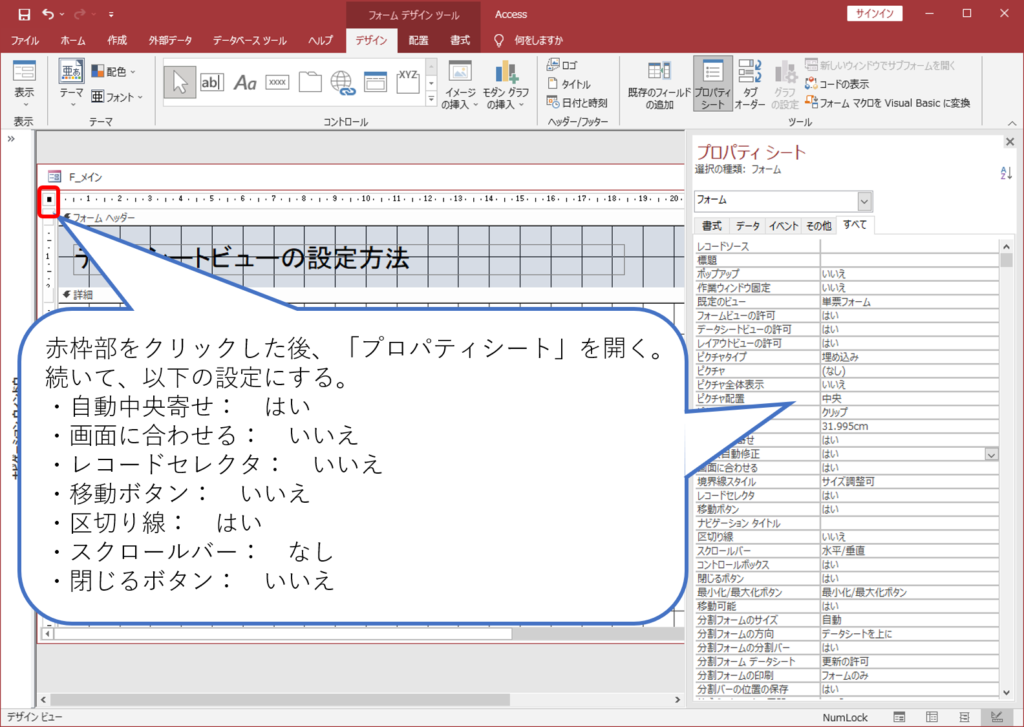This screenshot has width=1024, height=727.
Task: Open the property sheet その他 tab
Action: tap(818, 226)
